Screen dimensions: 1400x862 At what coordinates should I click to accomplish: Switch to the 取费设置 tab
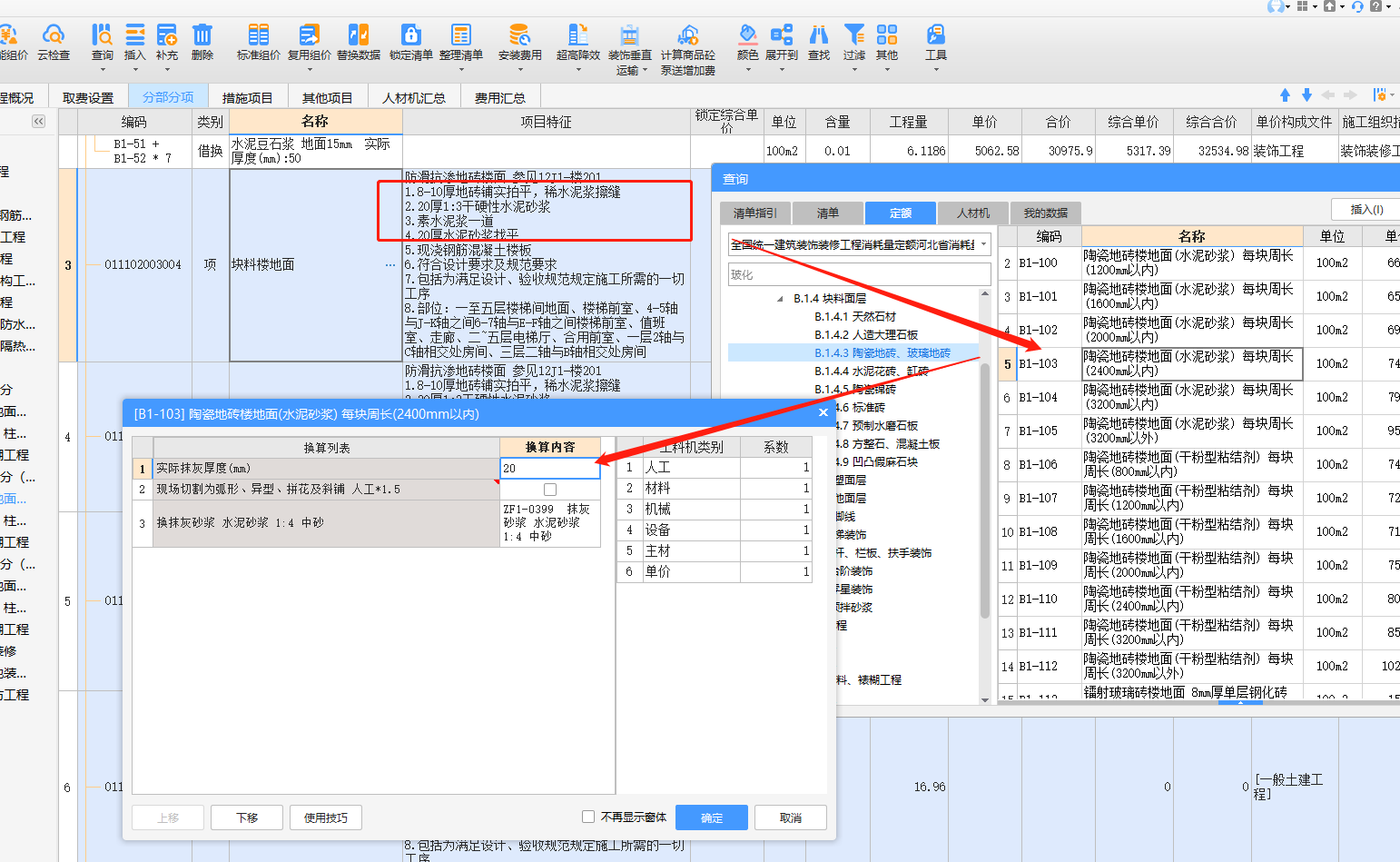88,97
